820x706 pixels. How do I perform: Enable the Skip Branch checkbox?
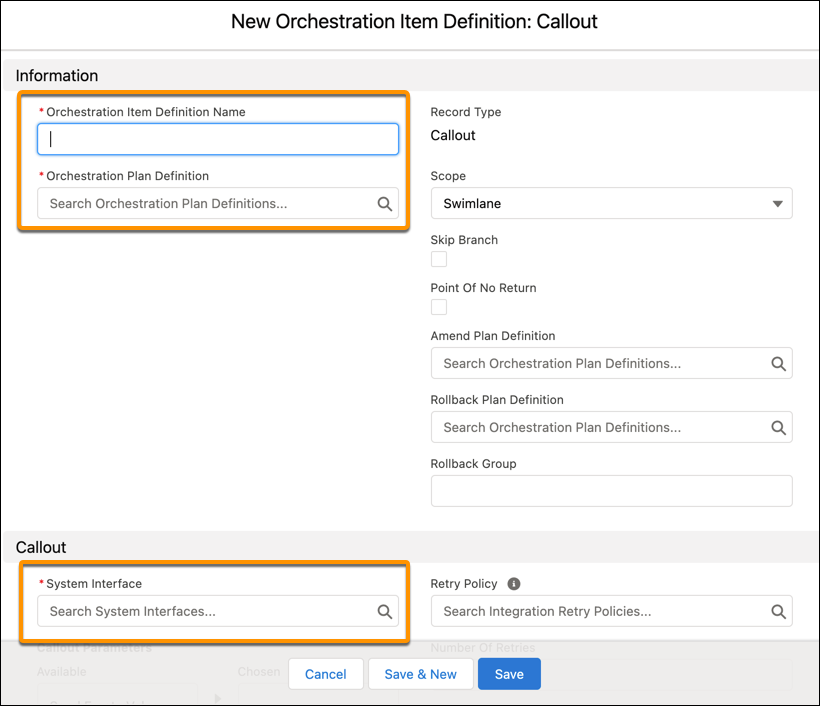click(x=438, y=259)
